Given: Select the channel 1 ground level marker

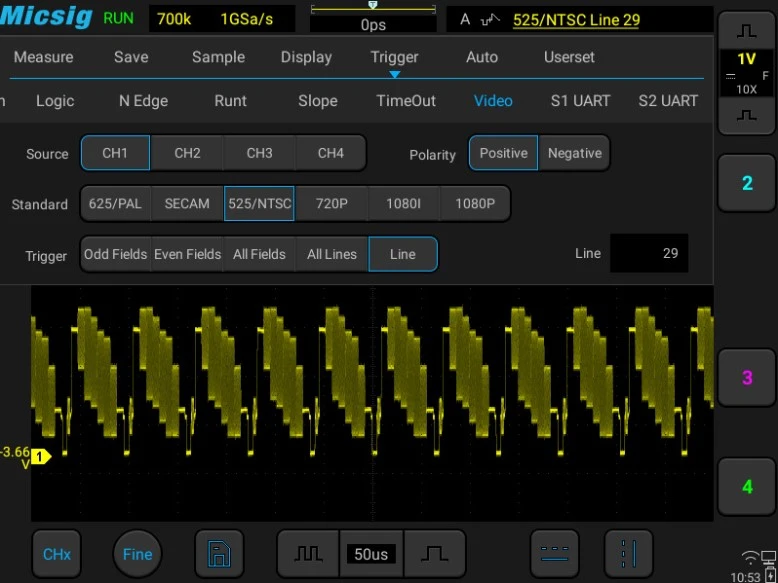Looking at the screenshot, I should tap(41, 456).
